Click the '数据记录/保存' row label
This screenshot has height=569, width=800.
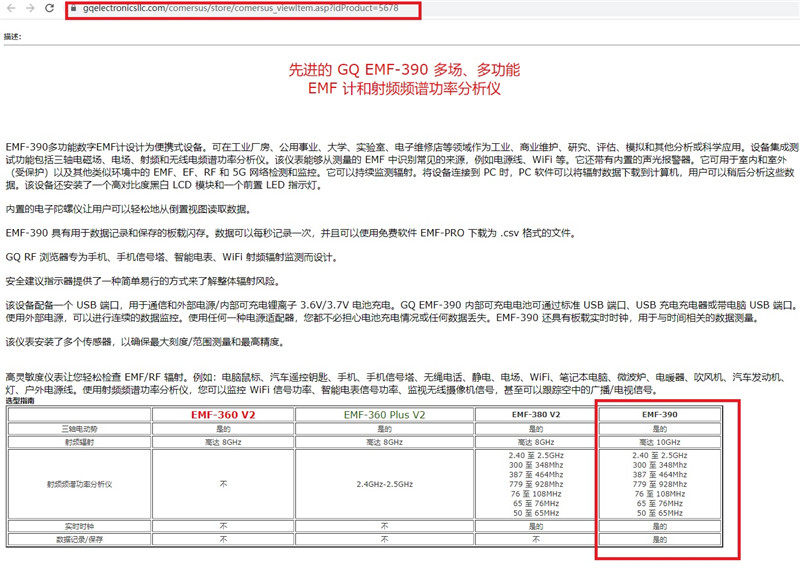coord(80,539)
